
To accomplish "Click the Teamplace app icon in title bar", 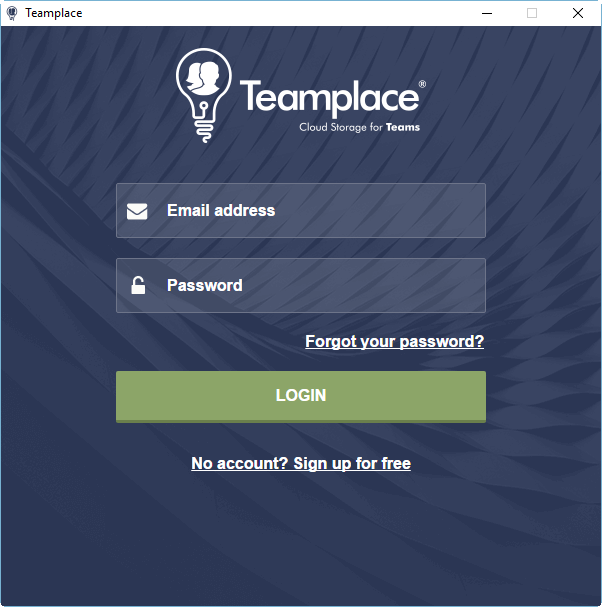I will pyautogui.click(x=12, y=13).
